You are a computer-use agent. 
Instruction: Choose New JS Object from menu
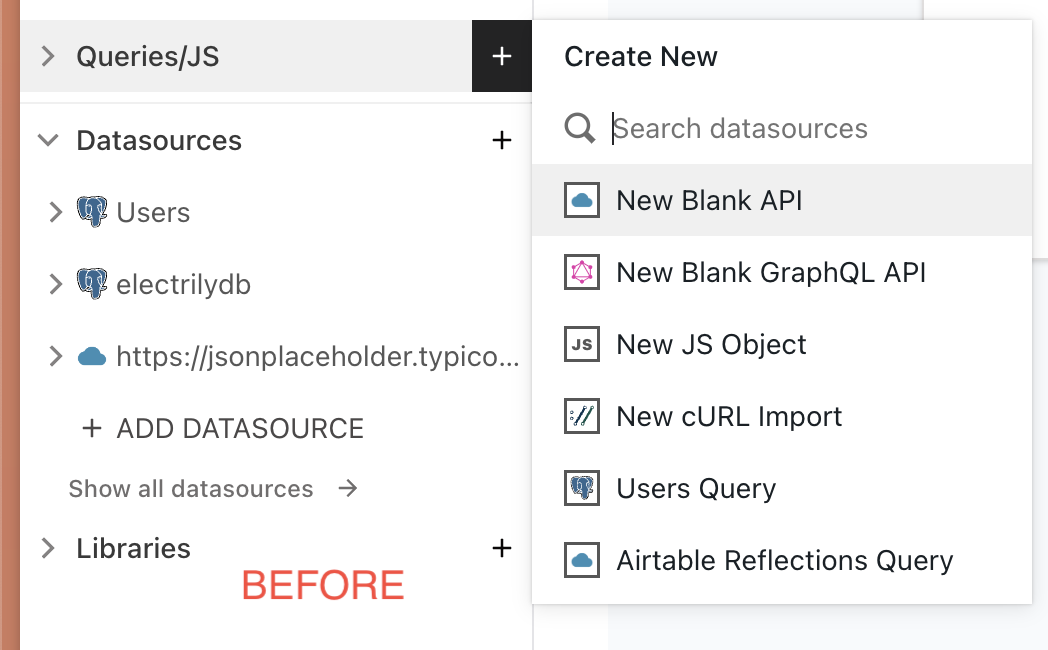pos(711,345)
